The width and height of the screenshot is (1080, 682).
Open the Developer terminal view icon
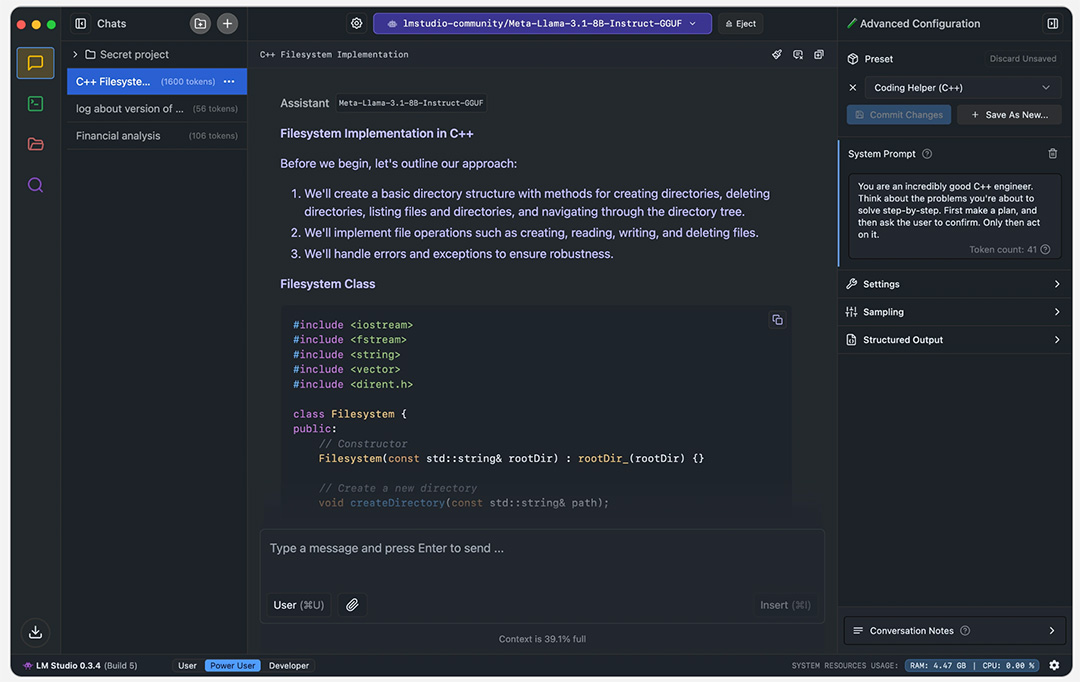pos(35,104)
